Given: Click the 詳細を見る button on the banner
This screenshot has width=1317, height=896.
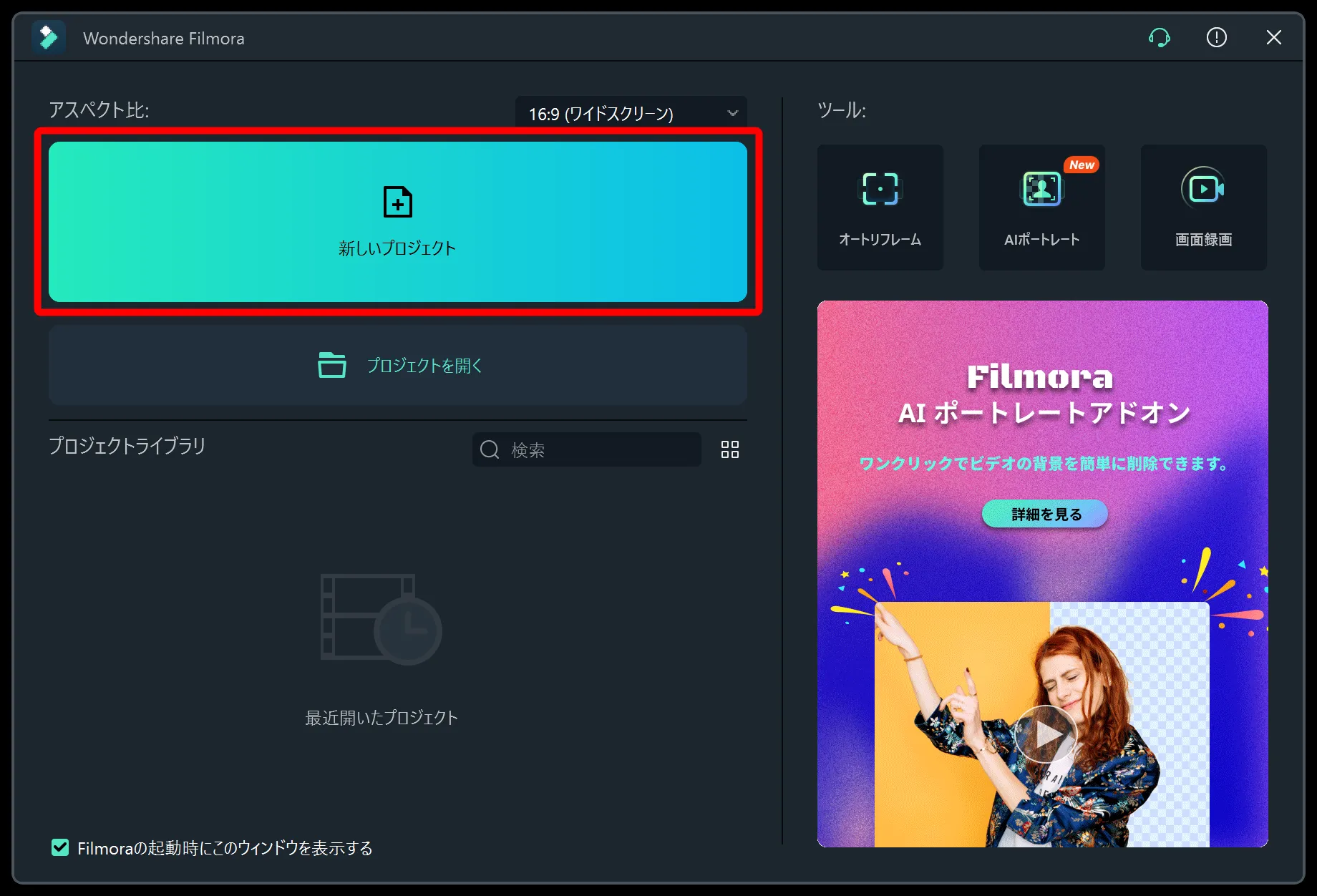Looking at the screenshot, I should [1045, 514].
